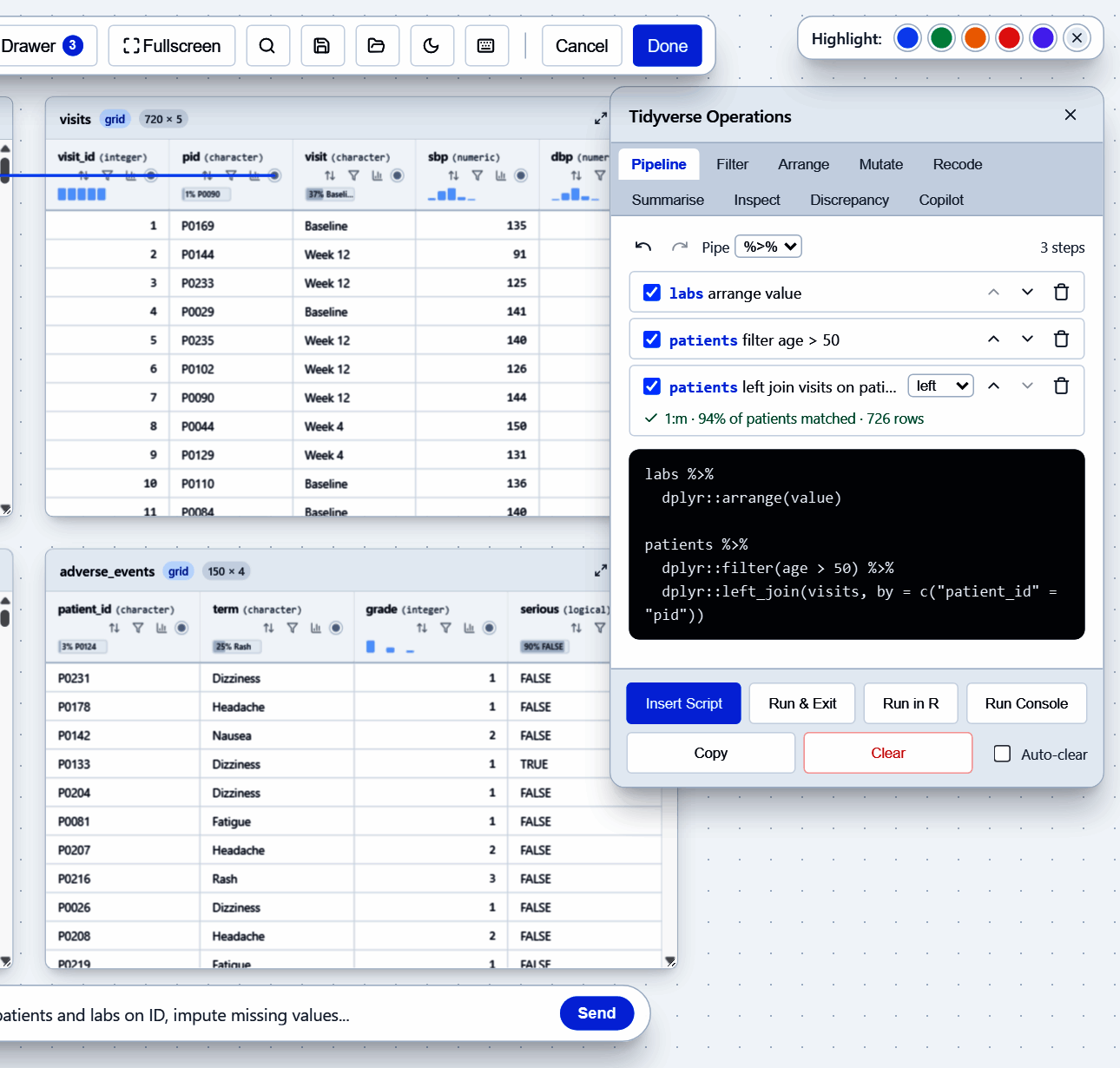Uncheck the labs arrange value step
This screenshot has height=1068, width=1120.
[652, 293]
